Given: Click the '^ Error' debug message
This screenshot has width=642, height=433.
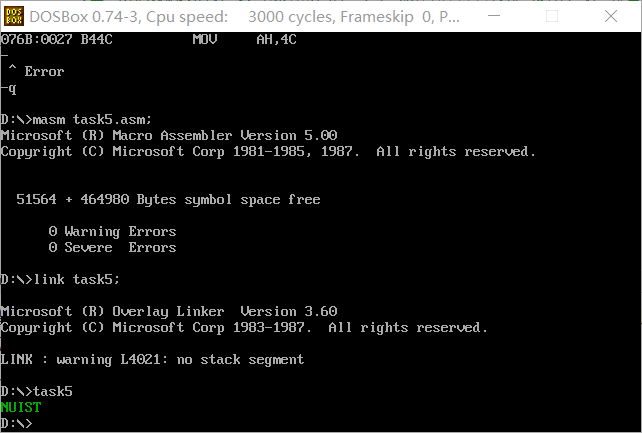Looking at the screenshot, I should [x=36, y=71].
